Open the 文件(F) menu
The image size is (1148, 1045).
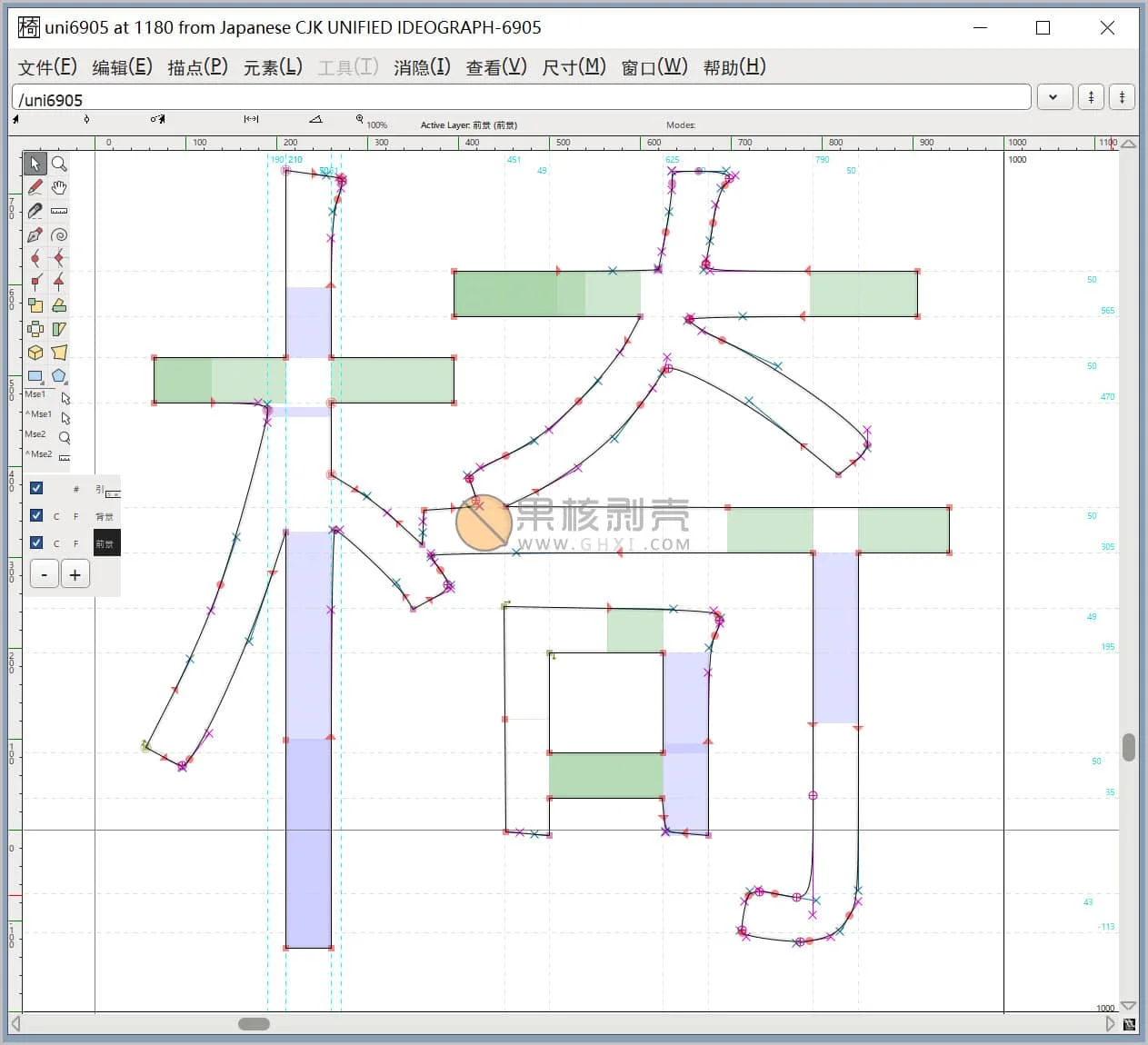tap(47, 67)
